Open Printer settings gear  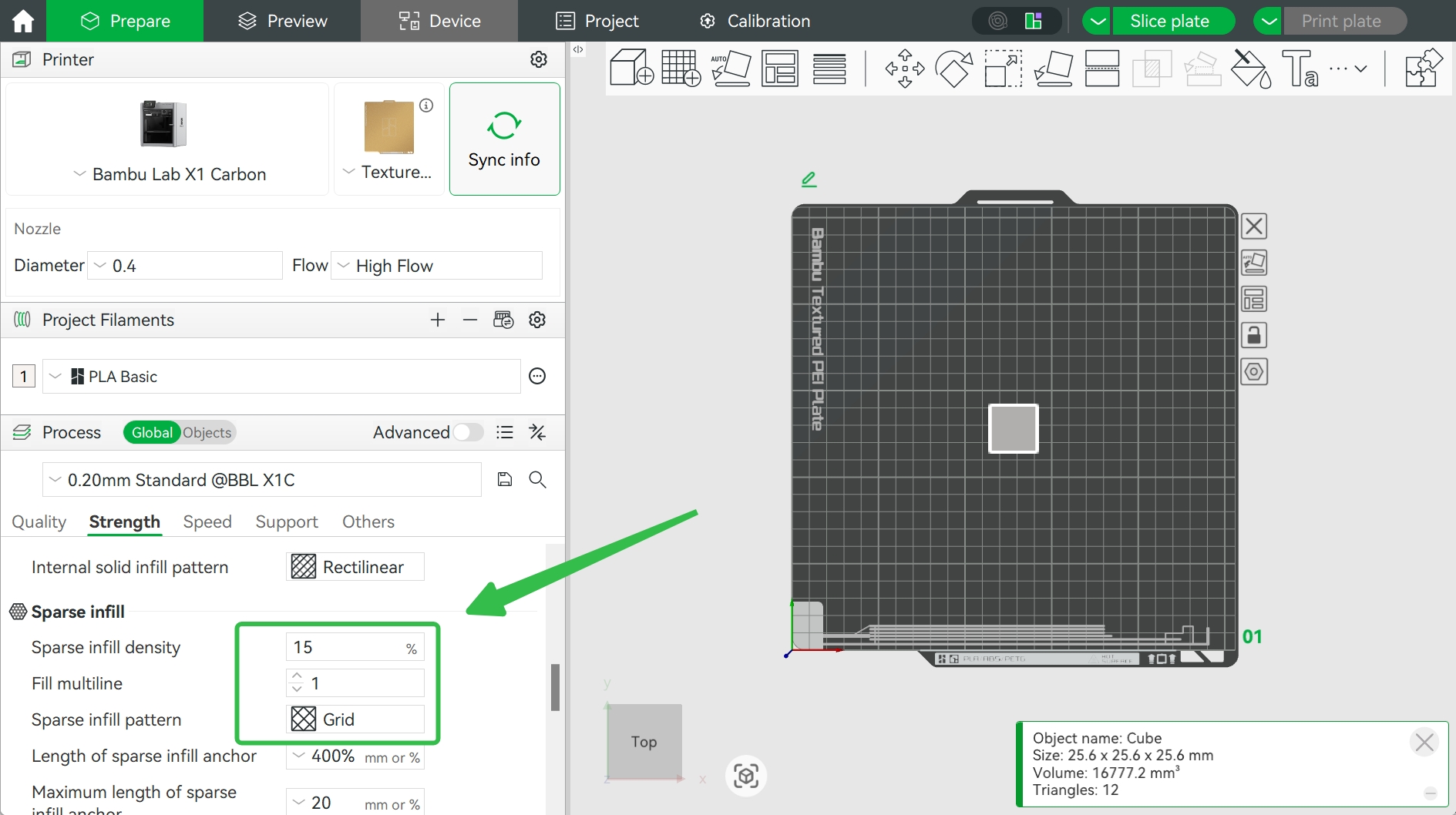point(539,59)
